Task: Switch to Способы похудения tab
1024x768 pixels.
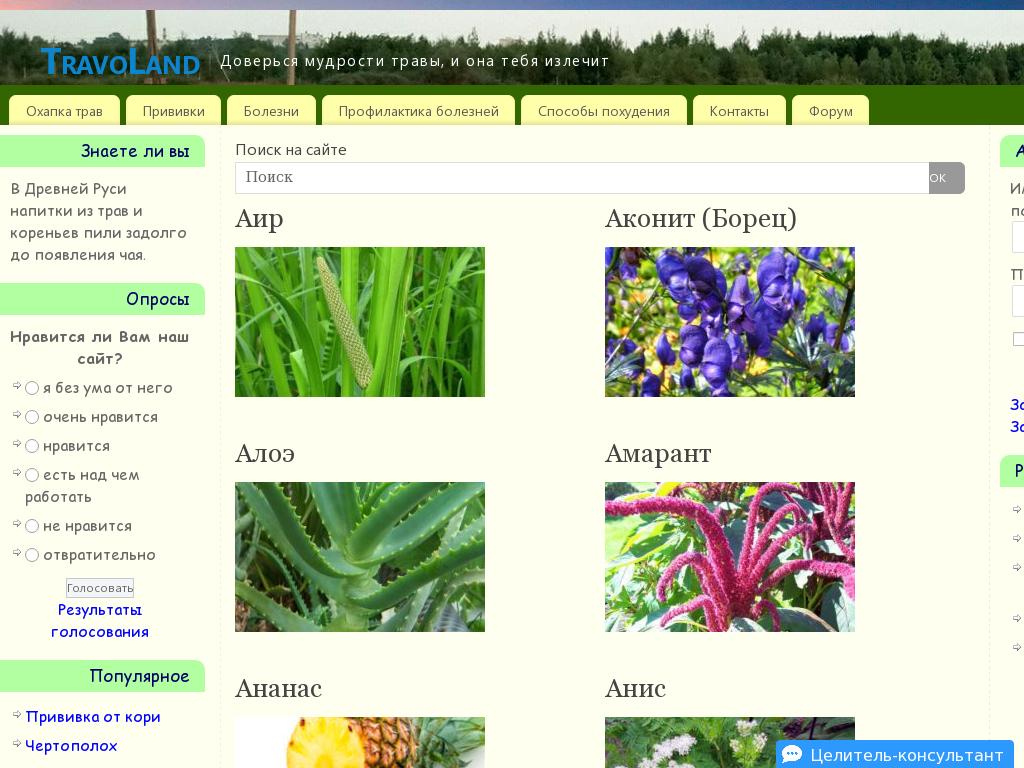Action: 604,111
